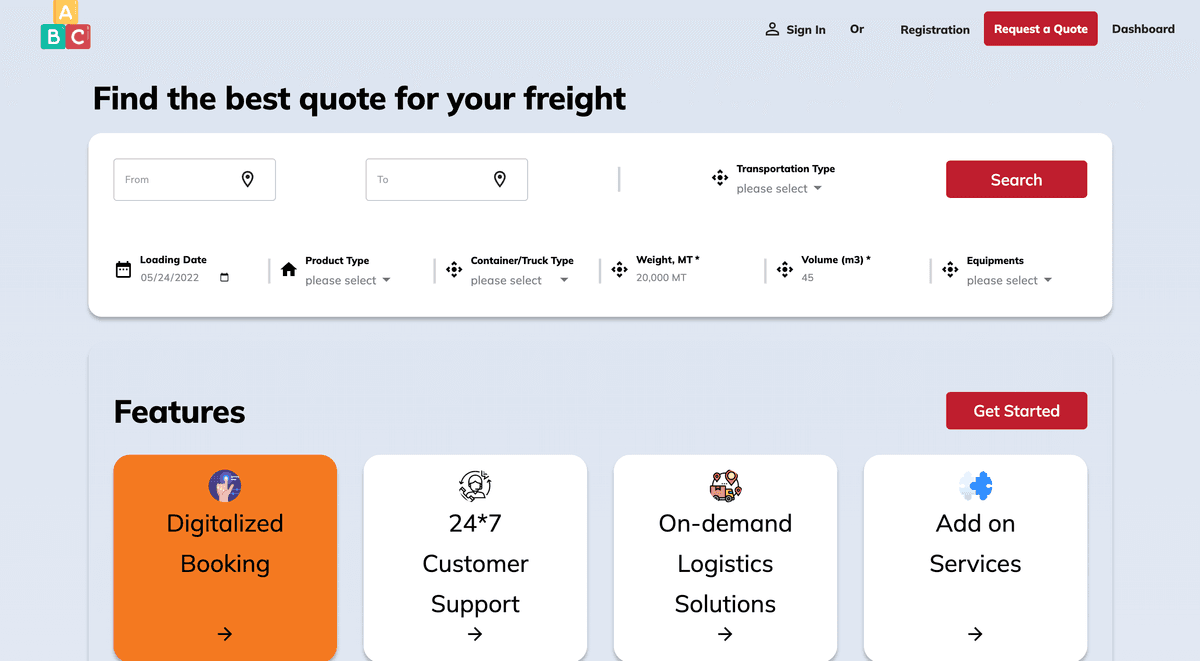This screenshot has width=1200, height=661.
Task: Click the Equipments icon
Action: click(949, 269)
